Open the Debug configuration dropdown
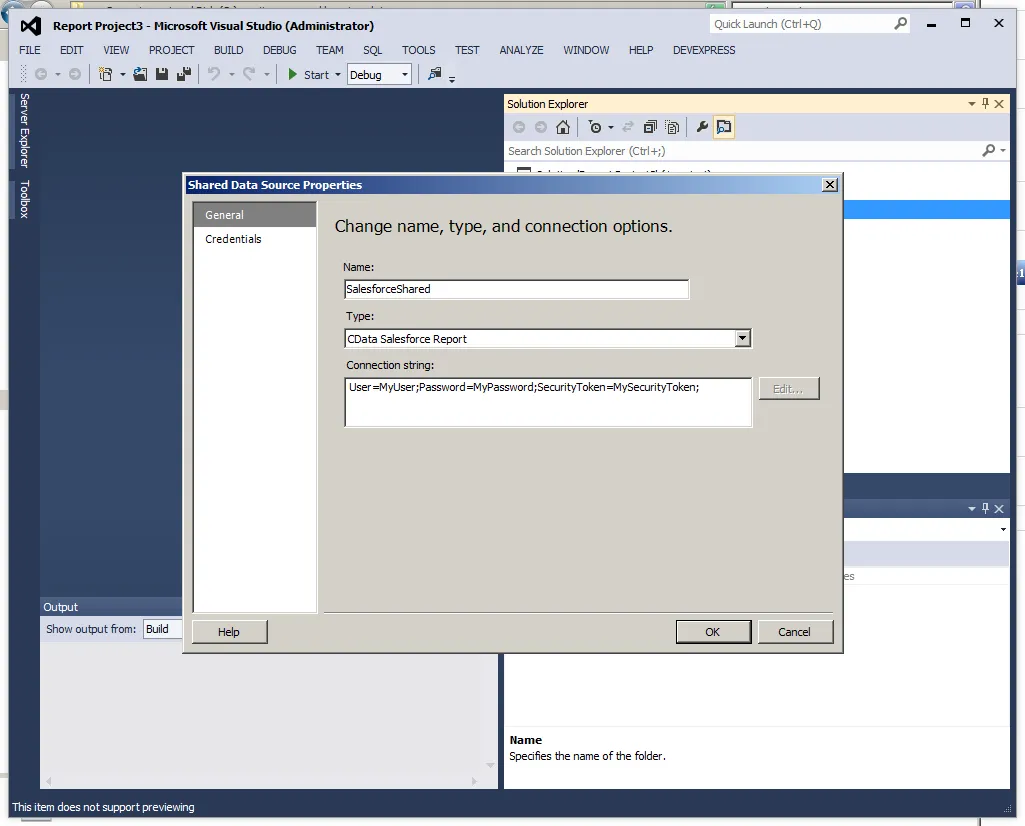Screen dimensions: 1025x826 pyautogui.click(x=378, y=74)
